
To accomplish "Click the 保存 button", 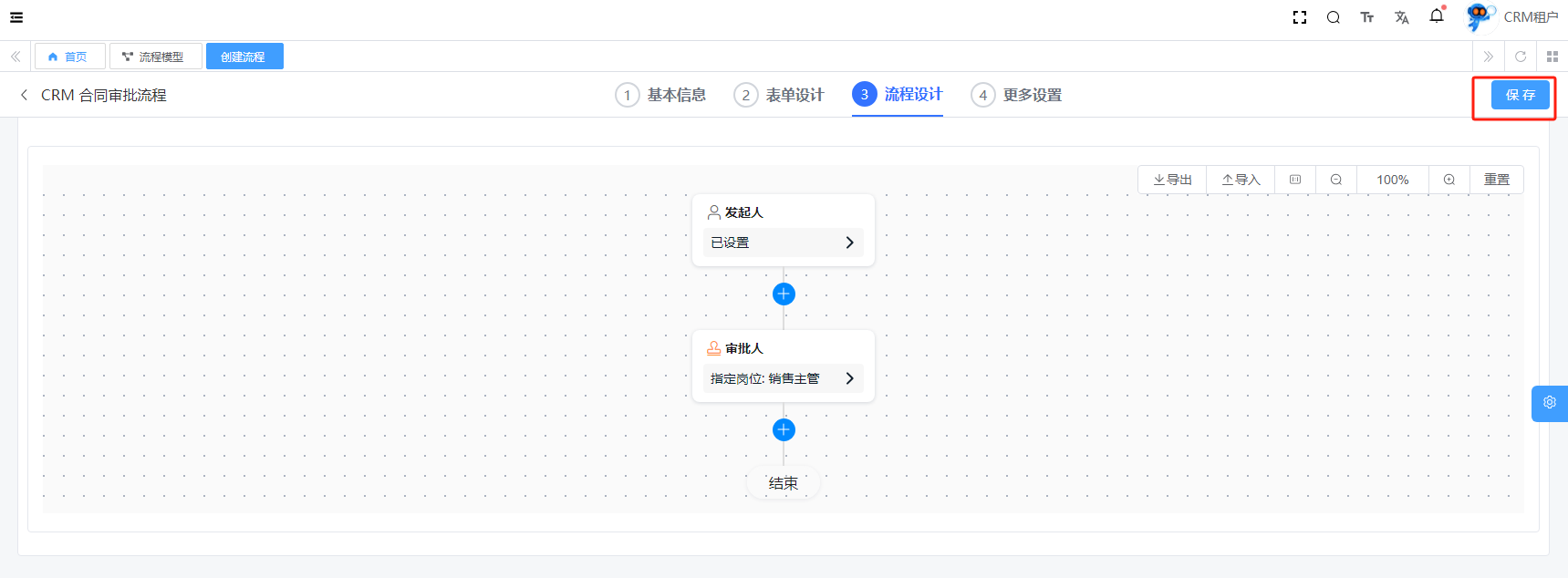I will point(1520,95).
